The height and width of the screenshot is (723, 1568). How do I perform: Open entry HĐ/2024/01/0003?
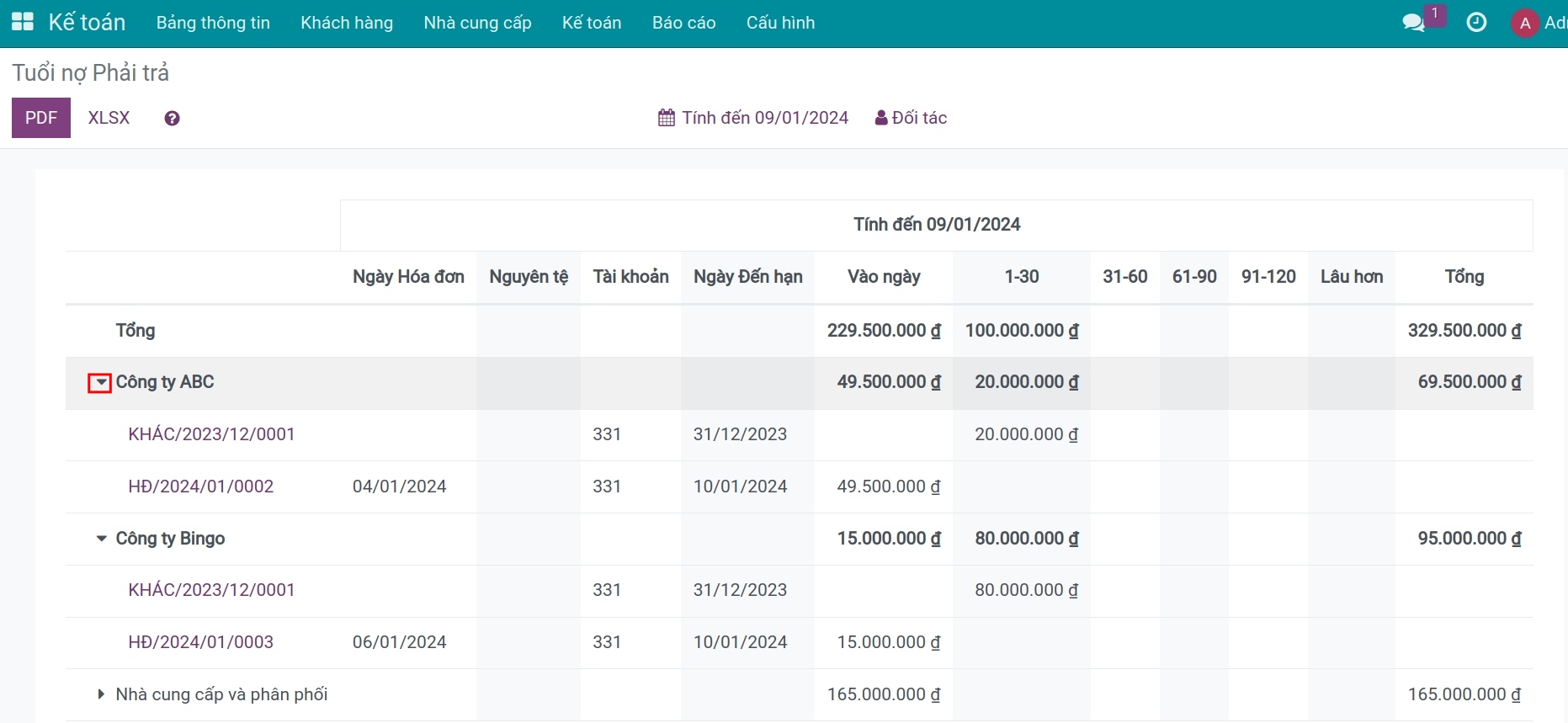[x=200, y=642]
